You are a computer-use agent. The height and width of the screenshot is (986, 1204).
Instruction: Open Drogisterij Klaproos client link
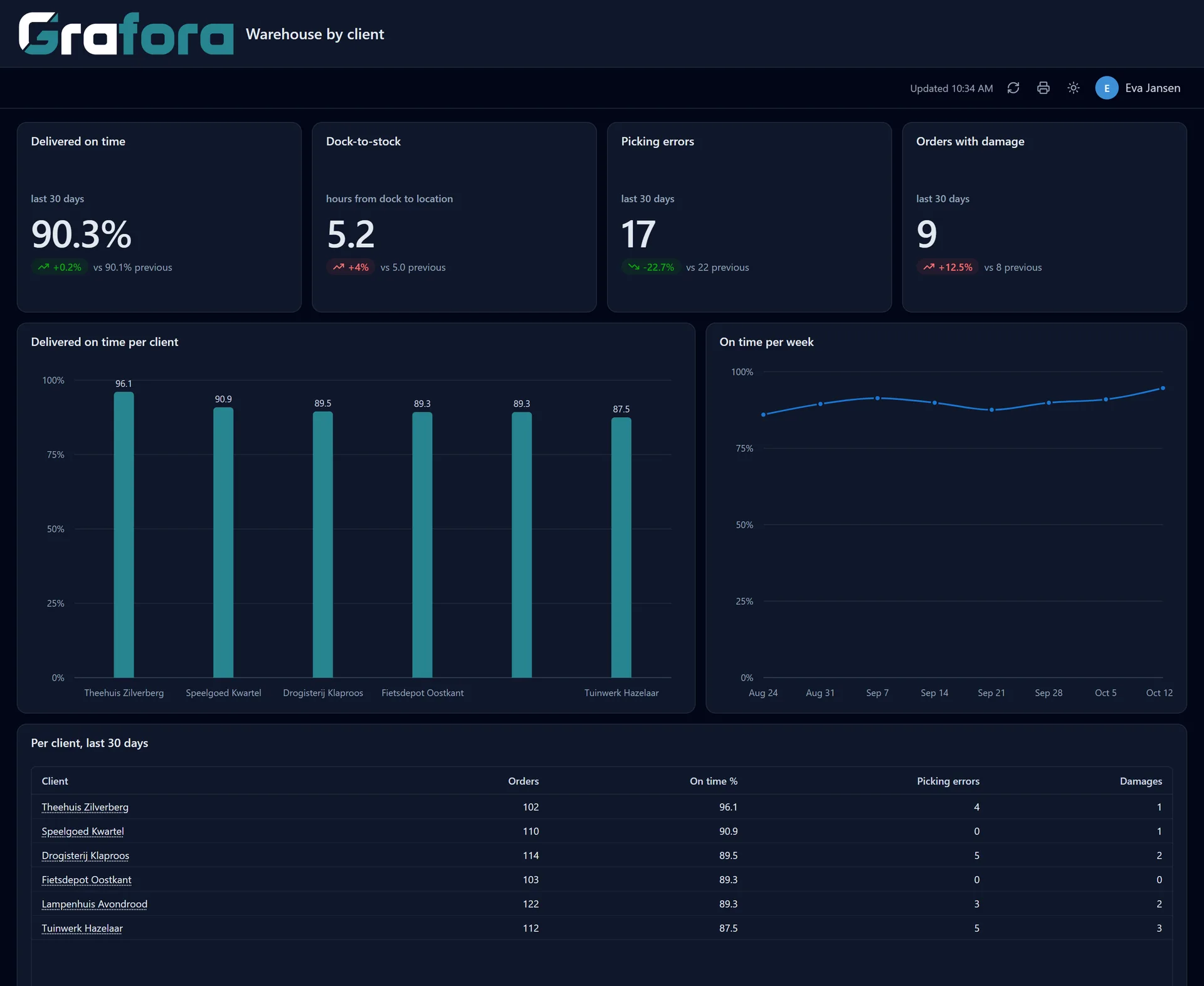85,856
